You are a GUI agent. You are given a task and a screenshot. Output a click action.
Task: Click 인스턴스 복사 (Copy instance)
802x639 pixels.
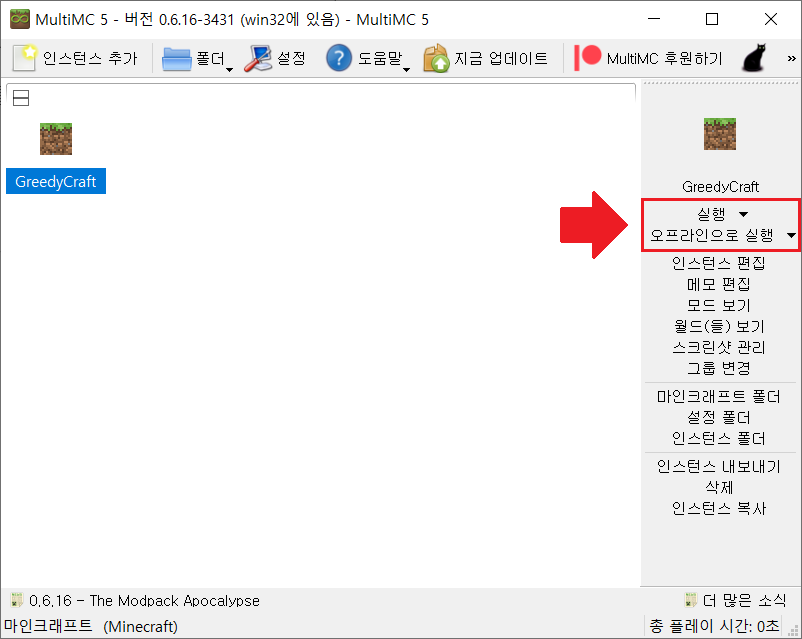pyautogui.click(x=719, y=509)
